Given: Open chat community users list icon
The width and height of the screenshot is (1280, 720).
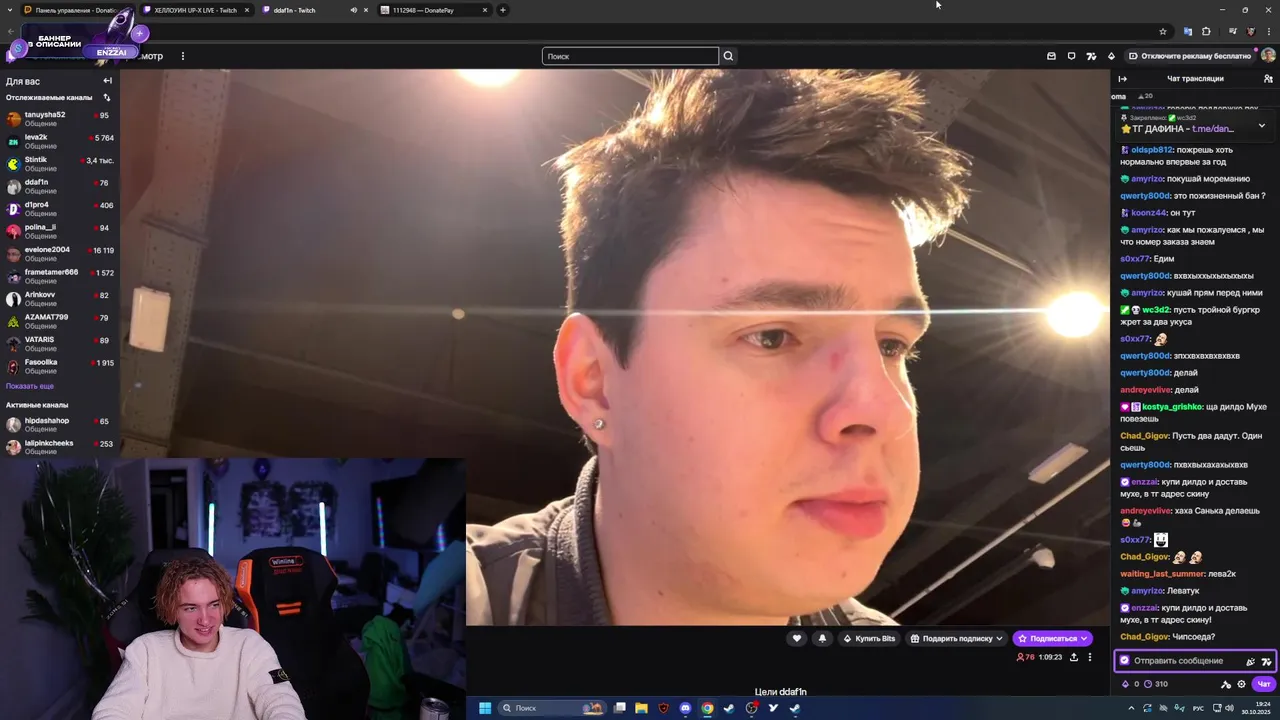Looking at the screenshot, I should point(1268,79).
